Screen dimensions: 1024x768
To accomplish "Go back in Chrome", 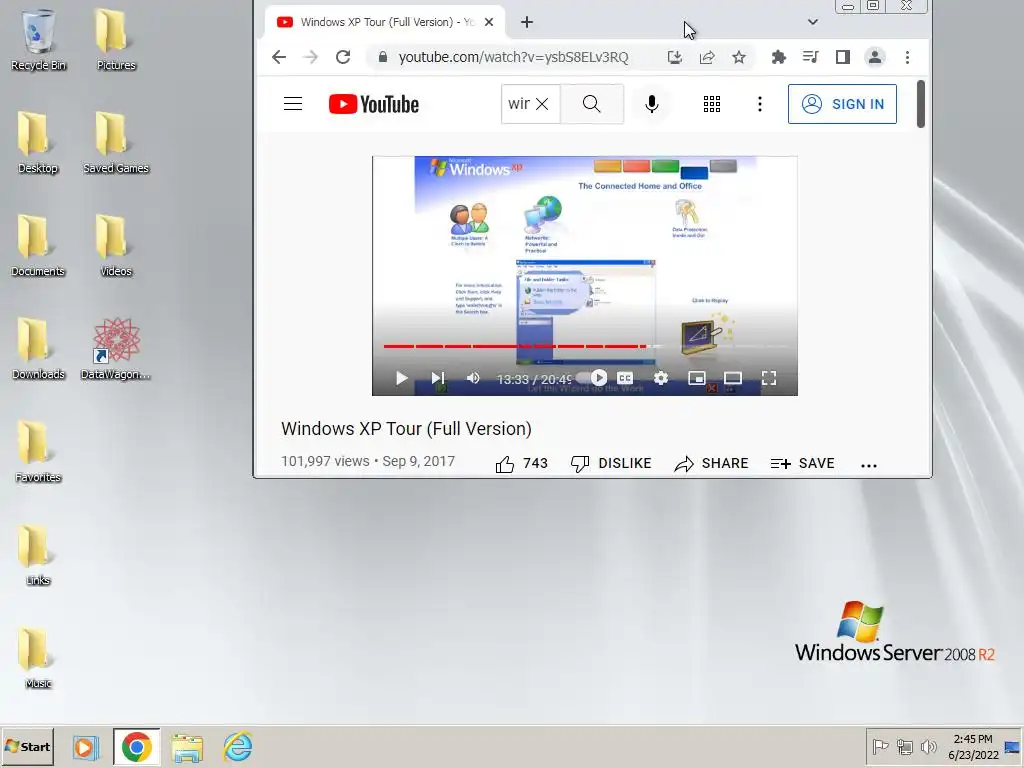I will [x=279, y=57].
